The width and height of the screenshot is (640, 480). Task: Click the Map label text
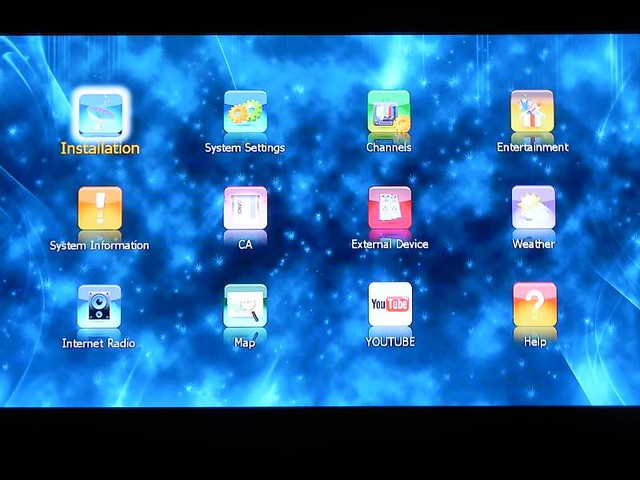[245, 343]
